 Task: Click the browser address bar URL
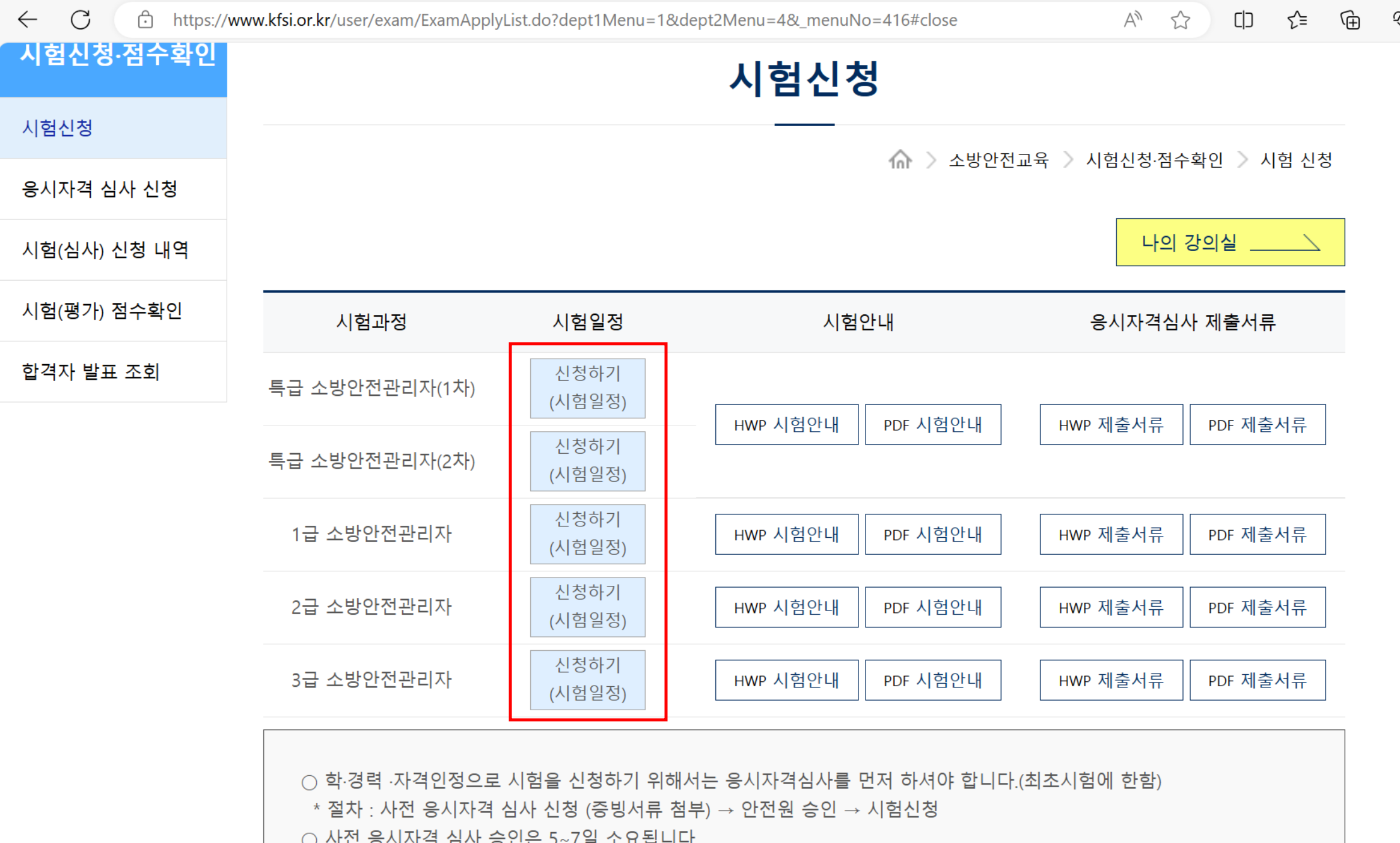tap(564, 20)
